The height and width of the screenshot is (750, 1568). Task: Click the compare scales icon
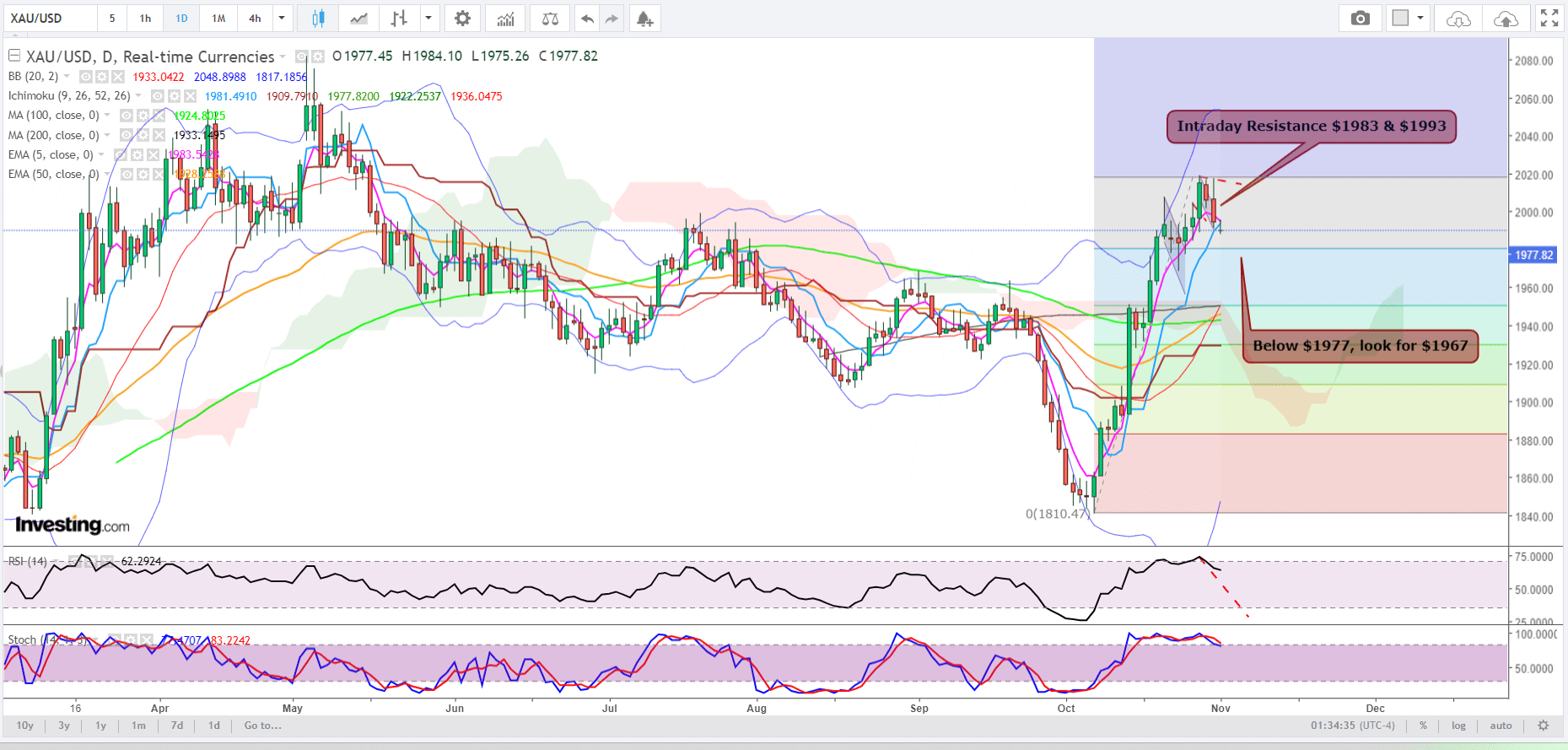[550, 19]
